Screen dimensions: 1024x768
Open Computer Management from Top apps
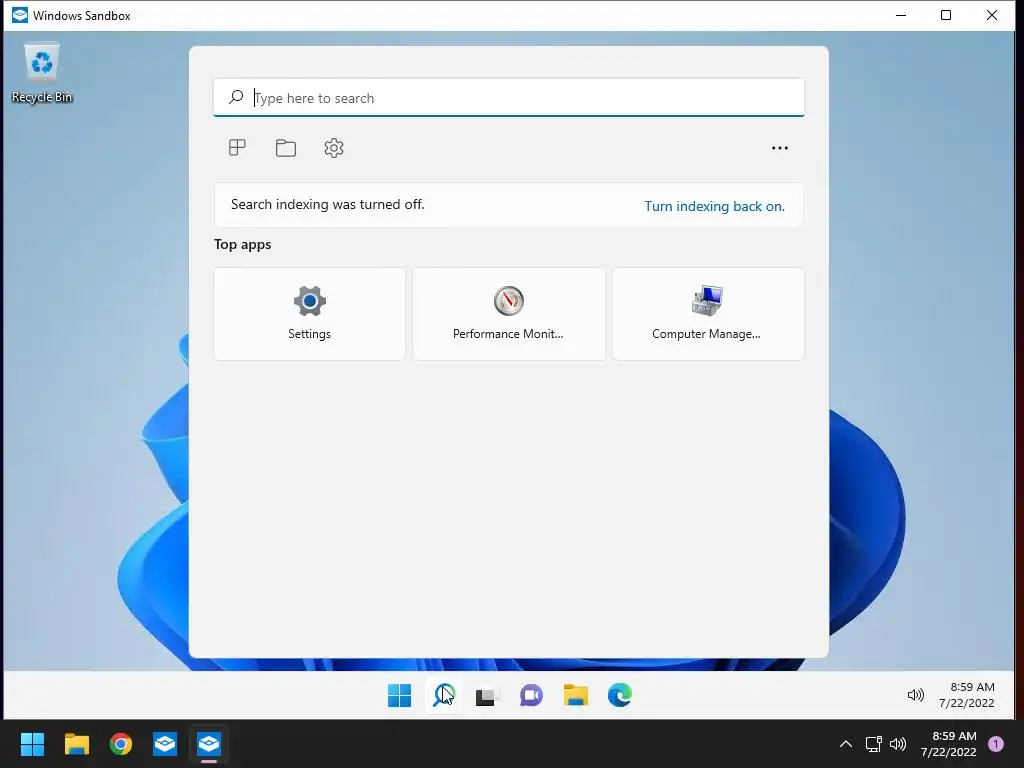tap(709, 314)
